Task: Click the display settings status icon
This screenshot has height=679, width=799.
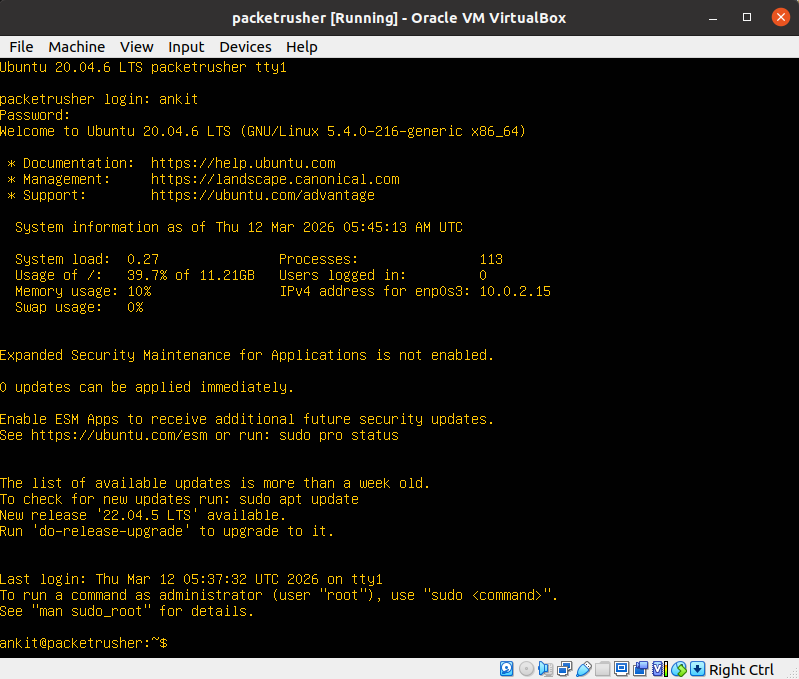Action: pos(622,669)
